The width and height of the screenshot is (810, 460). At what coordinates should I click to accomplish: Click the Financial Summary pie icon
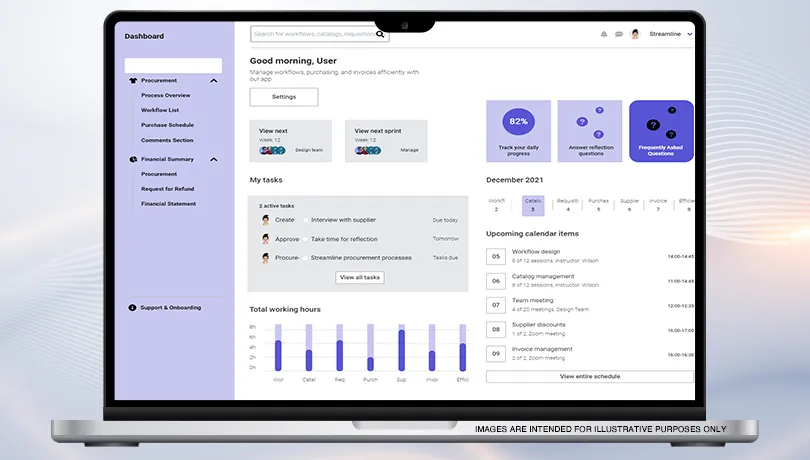point(133,159)
